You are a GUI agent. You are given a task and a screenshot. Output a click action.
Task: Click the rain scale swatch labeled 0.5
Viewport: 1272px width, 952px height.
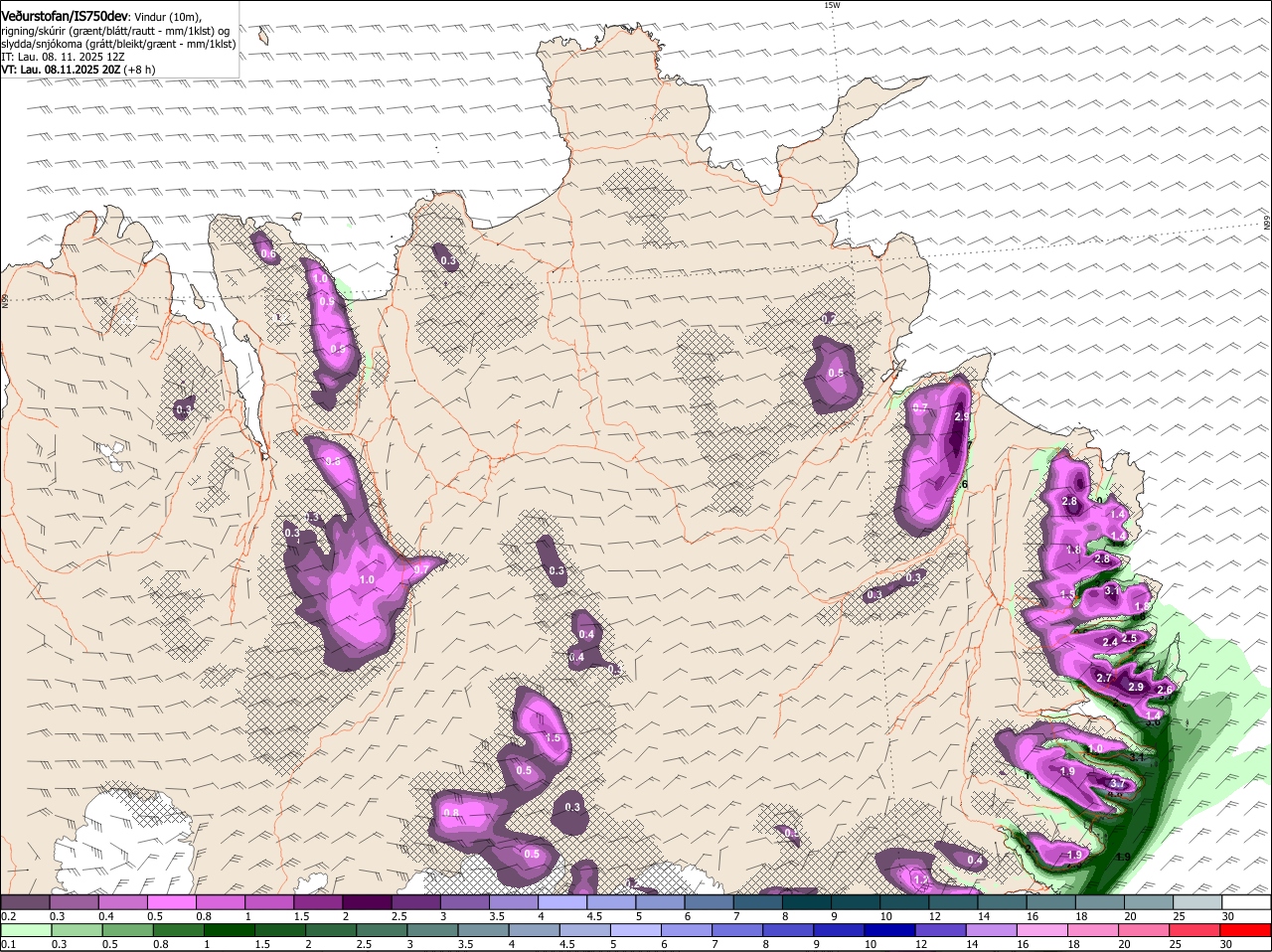click(x=128, y=930)
